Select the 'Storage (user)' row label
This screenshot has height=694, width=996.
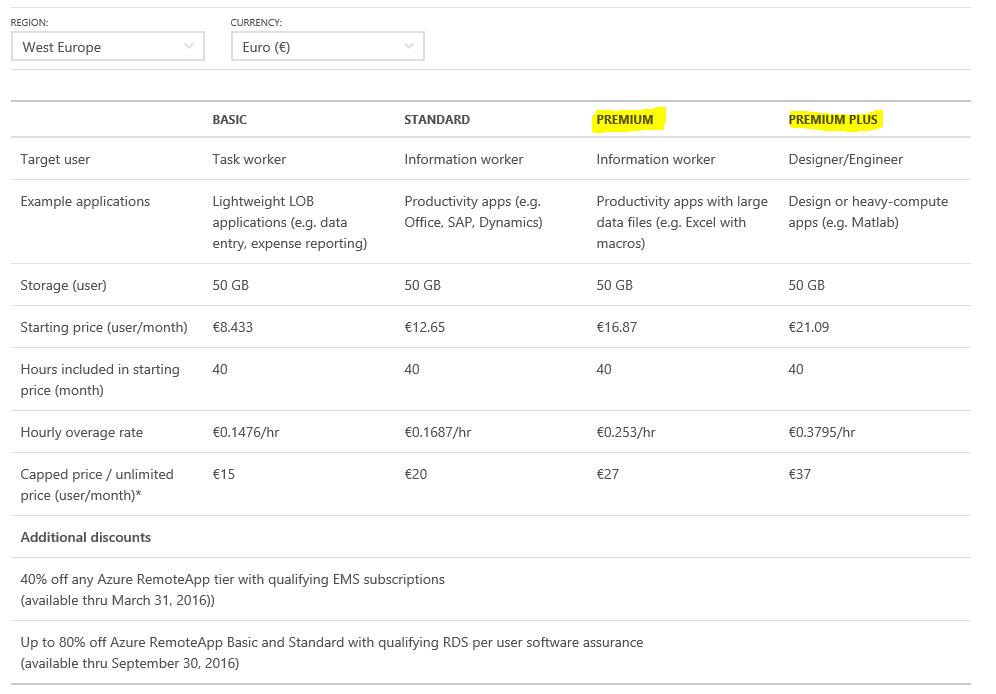pos(64,285)
